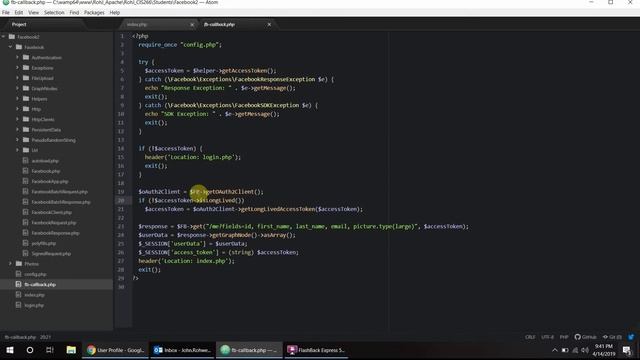Open FacebookRequest.php file
640x360 pixels.
[53, 223]
